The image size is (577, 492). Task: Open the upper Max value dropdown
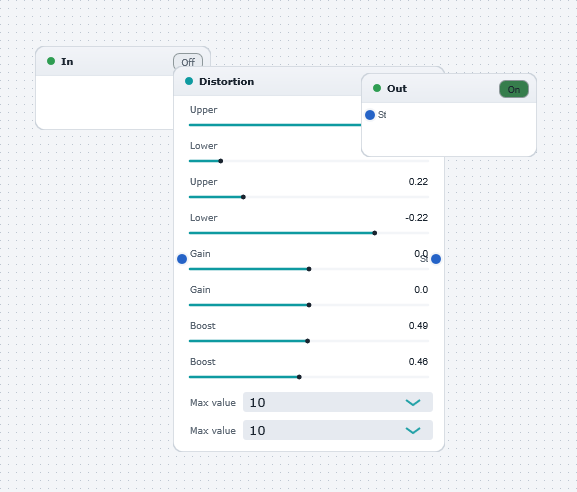click(338, 402)
